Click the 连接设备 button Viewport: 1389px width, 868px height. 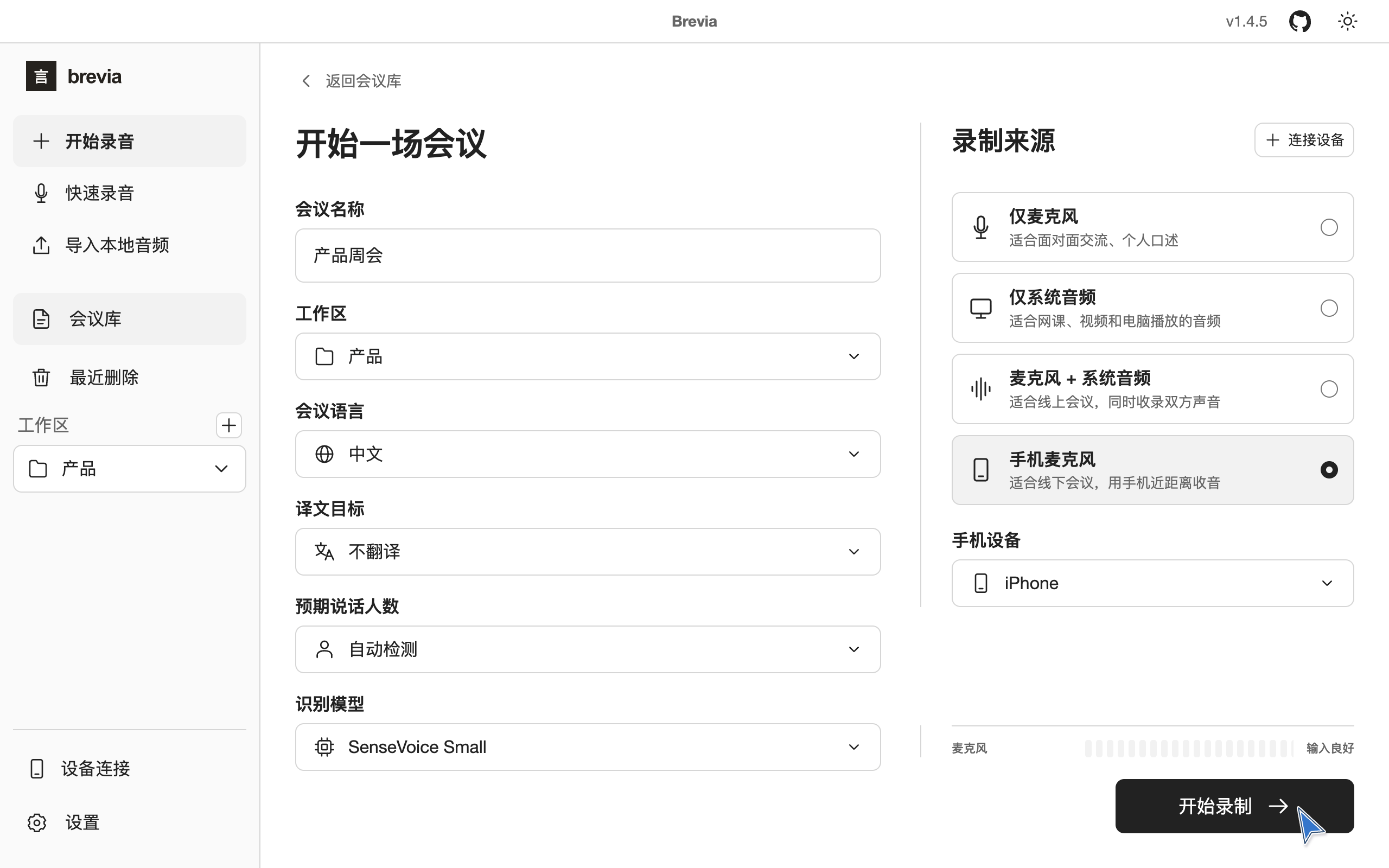tap(1304, 140)
